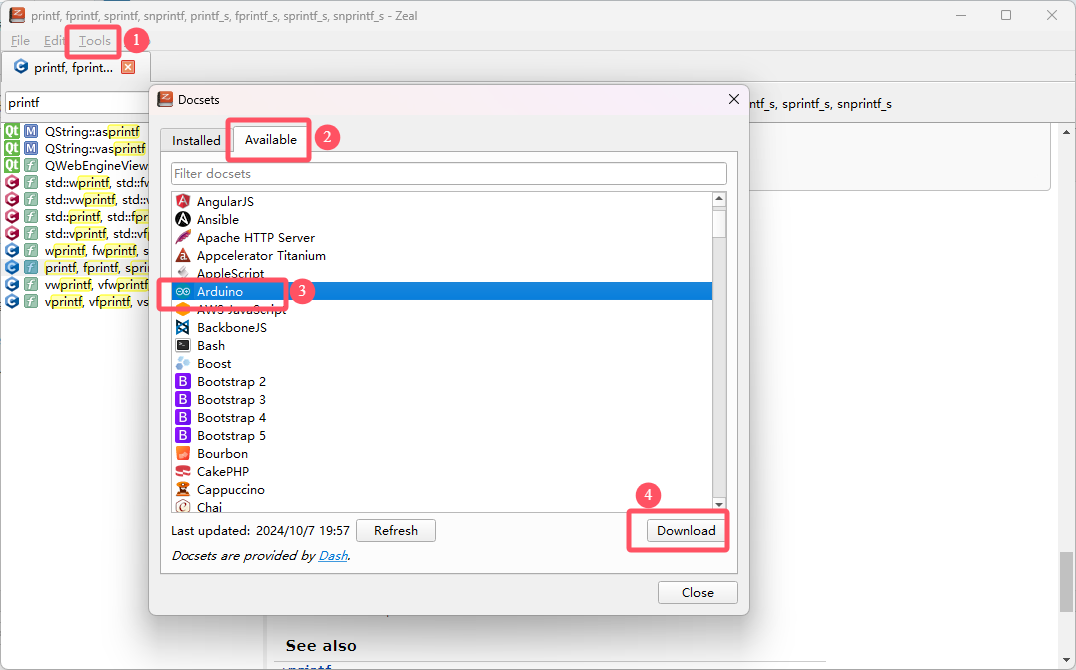Click the C icon beside wprintf, fwprintf result

point(12,250)
